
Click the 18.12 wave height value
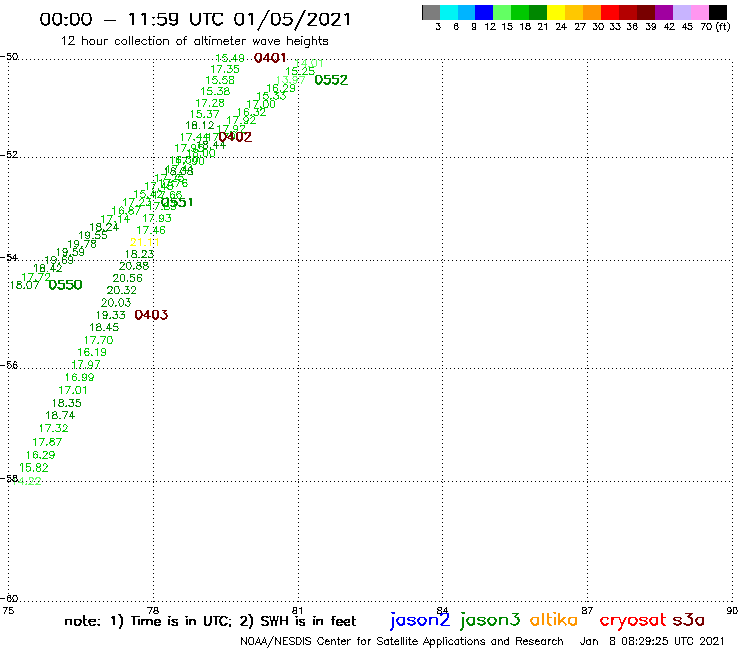[200, 126]
